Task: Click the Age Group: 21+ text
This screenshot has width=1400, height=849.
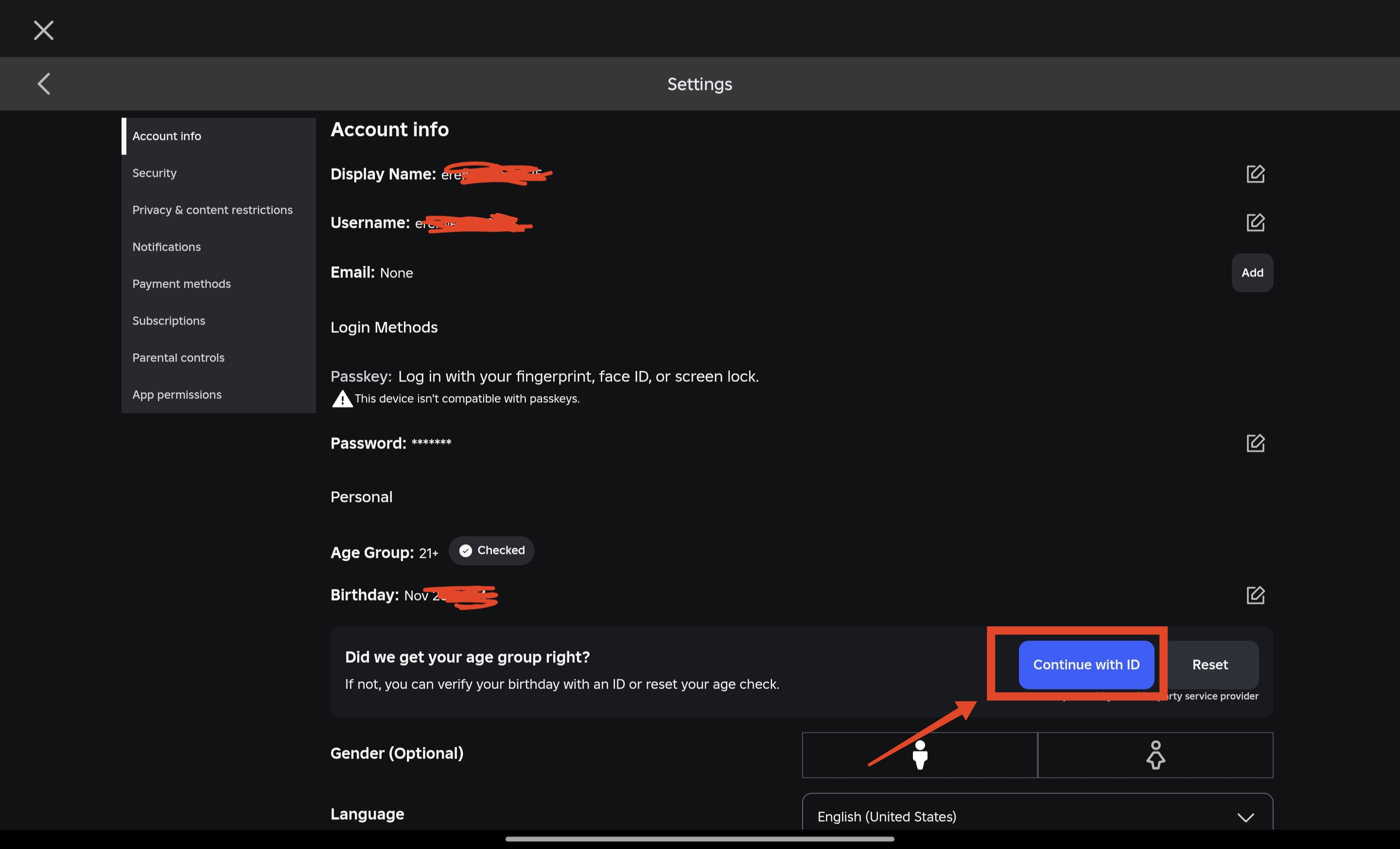Action: [x=385, y=553]
